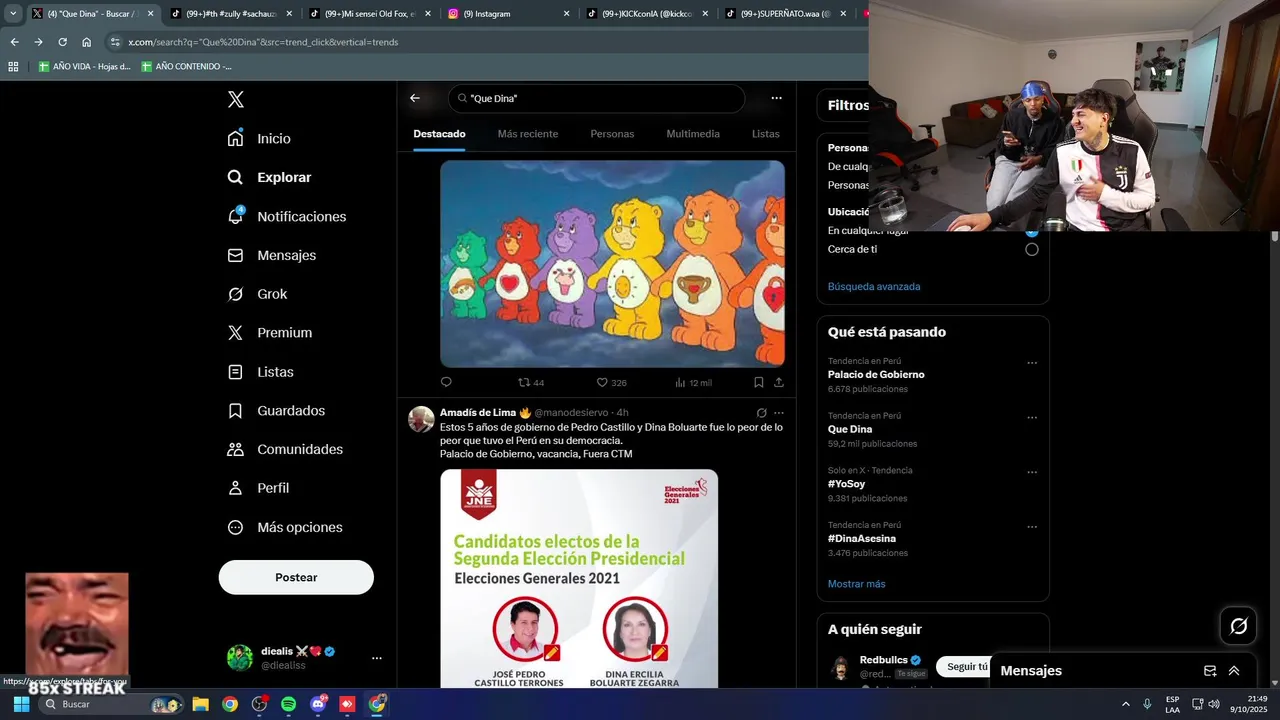Viewport: 1280px width, 720px height.
Task: Expand the Mensajes drawer
Action: [x=1234, y=671]
